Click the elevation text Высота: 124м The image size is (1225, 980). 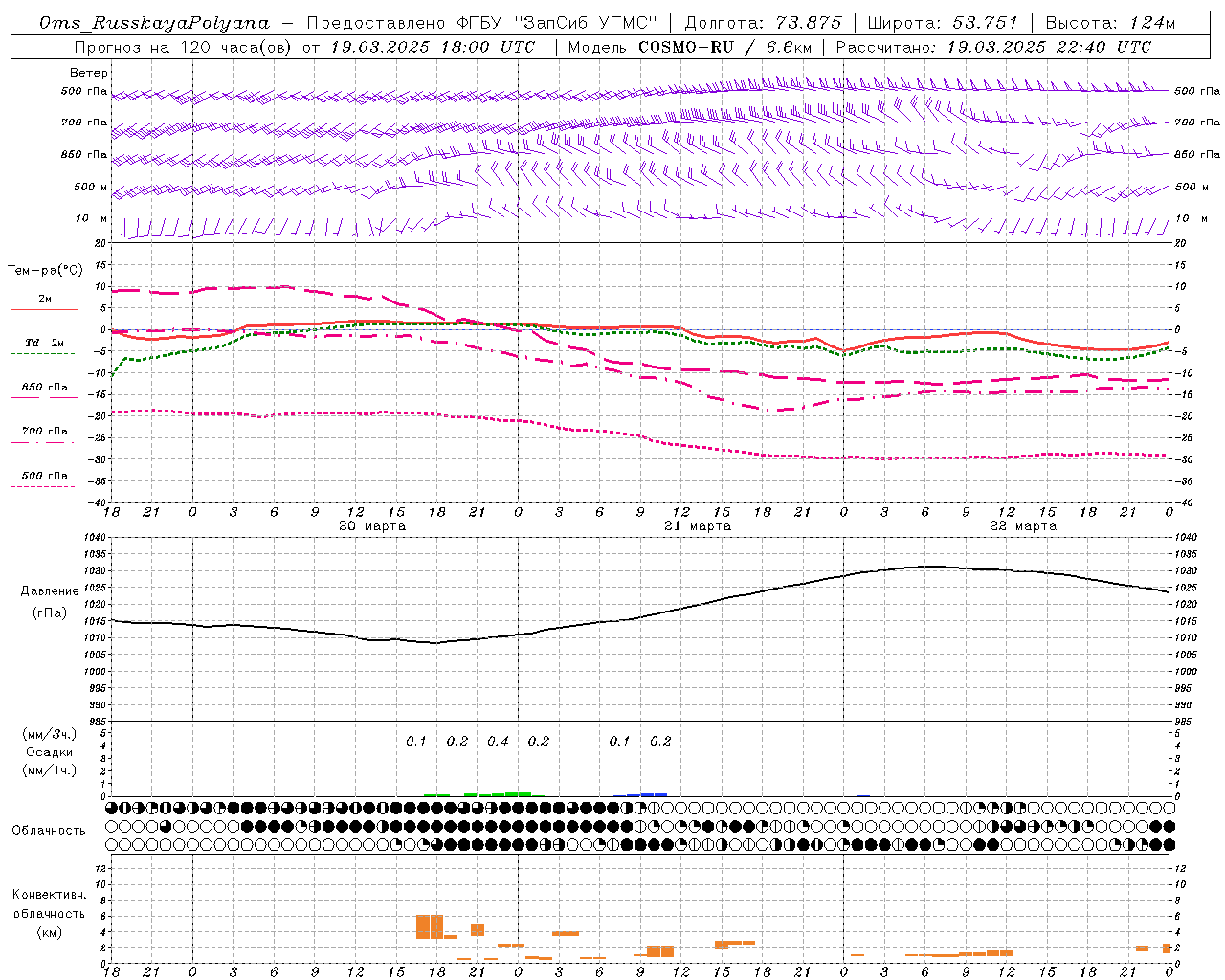tap(1109, 23)
